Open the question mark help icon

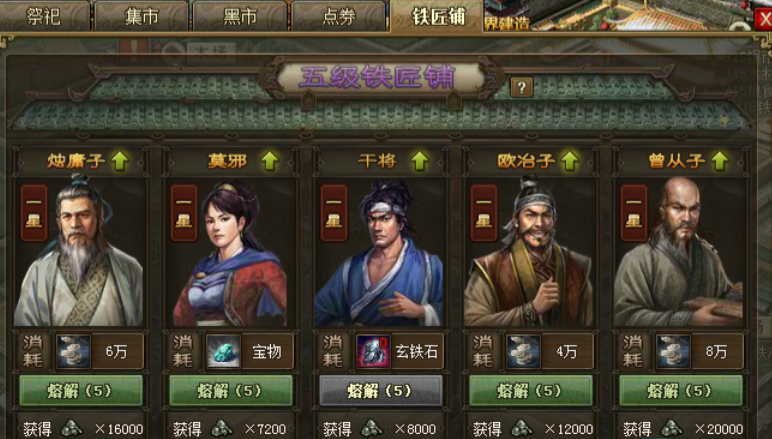point(522,88)
